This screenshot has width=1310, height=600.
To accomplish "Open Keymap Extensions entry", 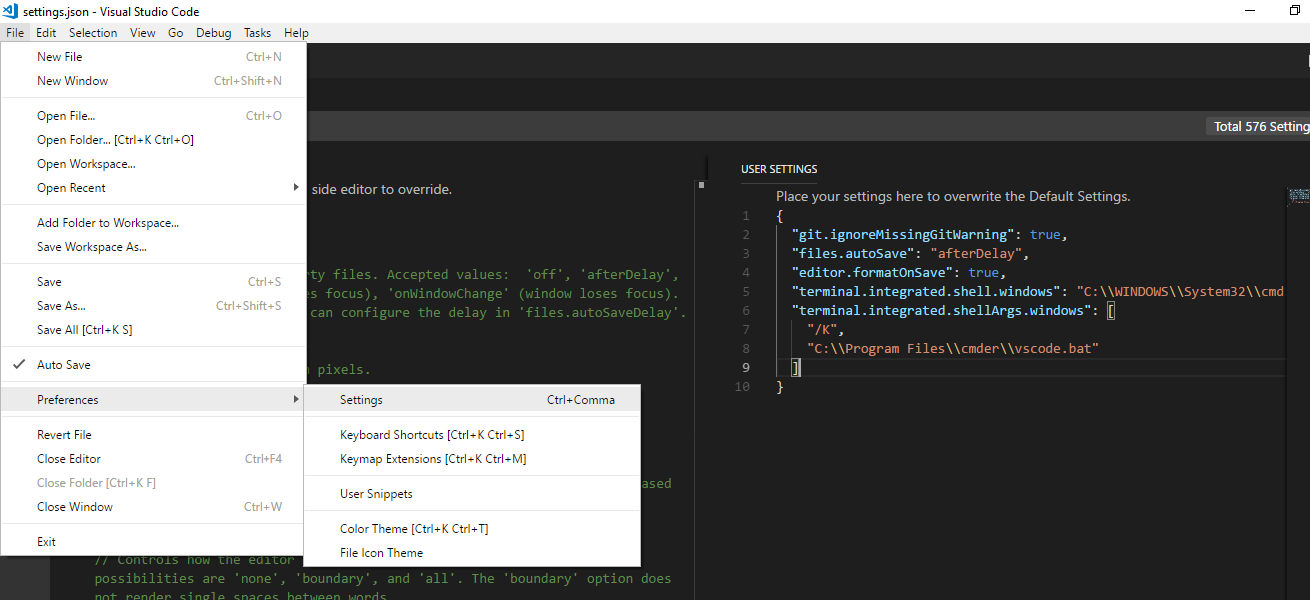I will coord(472,459).
